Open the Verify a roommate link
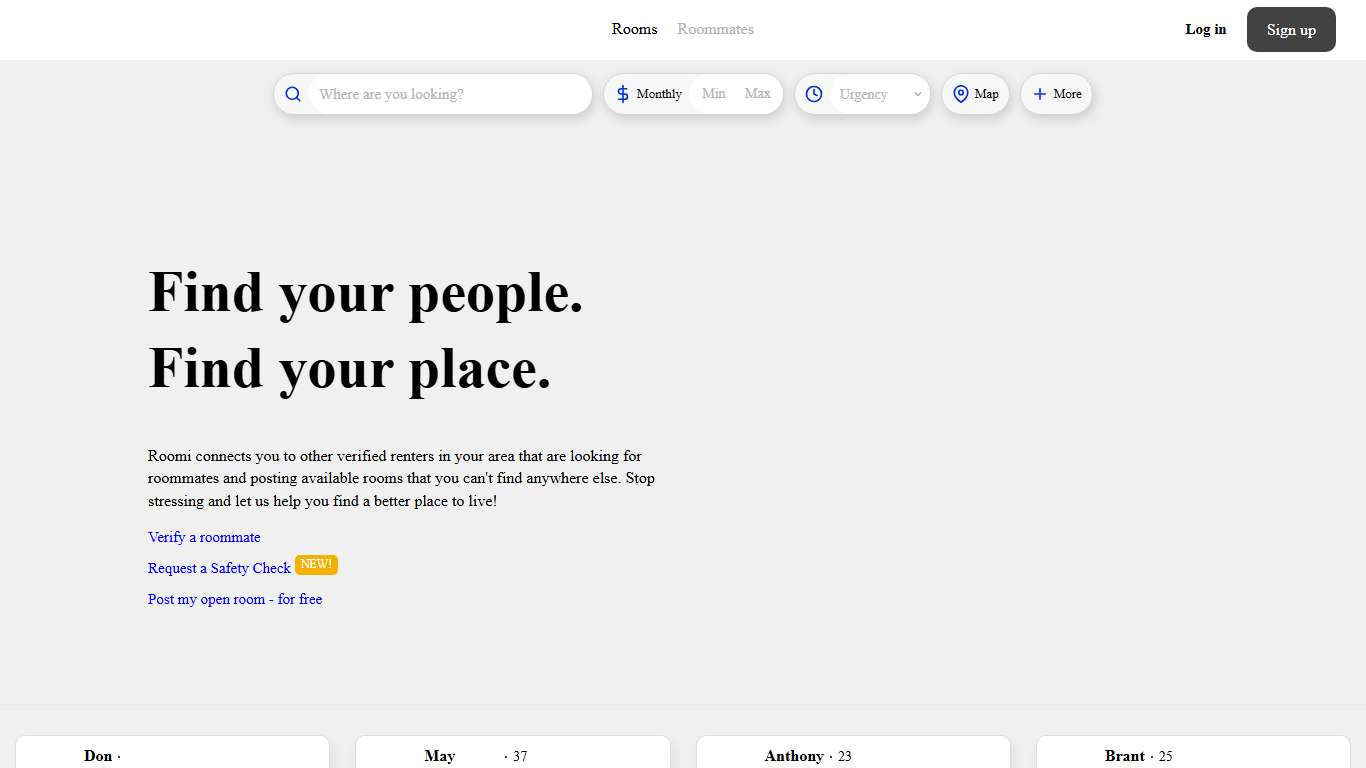Image resolution: width=1366 pixels, height=768 pixels. 204,537
